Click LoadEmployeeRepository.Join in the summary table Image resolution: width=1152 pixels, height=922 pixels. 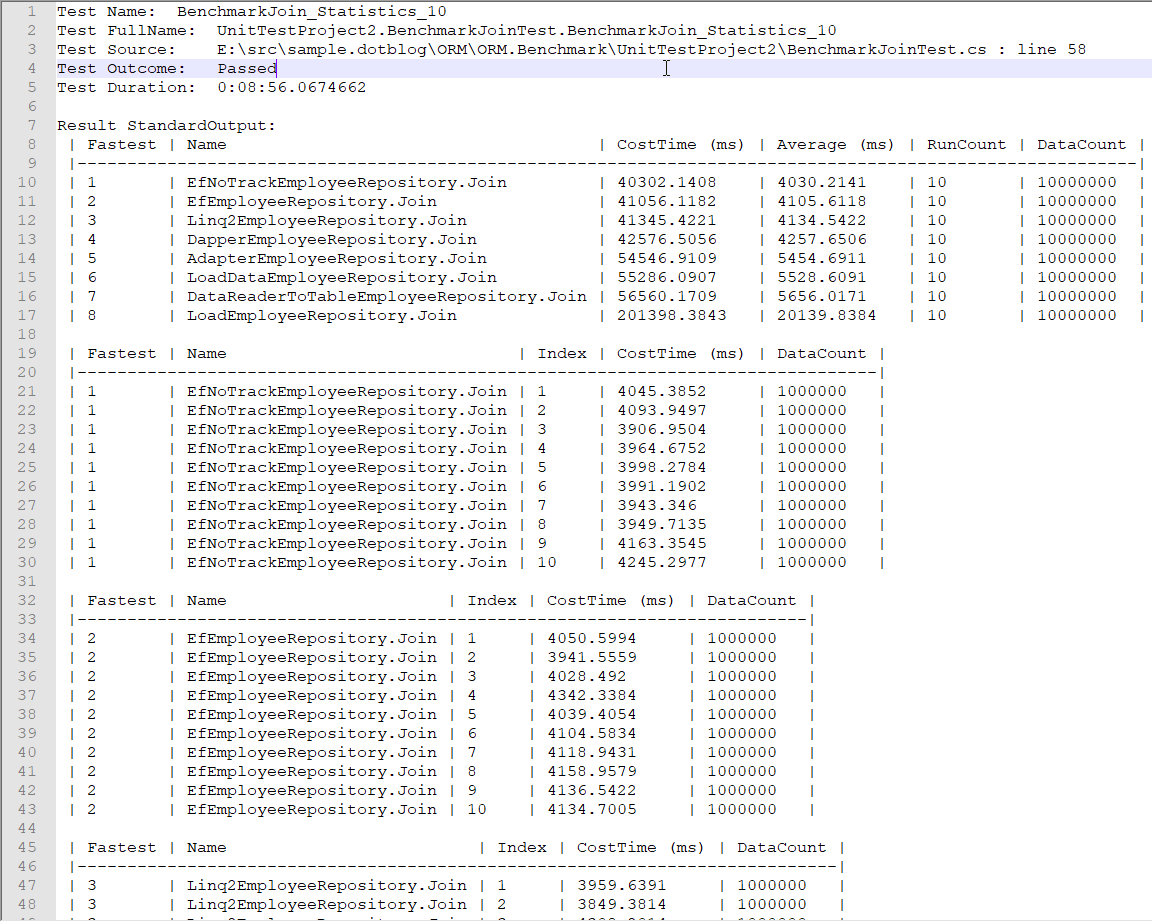(321, 315)
